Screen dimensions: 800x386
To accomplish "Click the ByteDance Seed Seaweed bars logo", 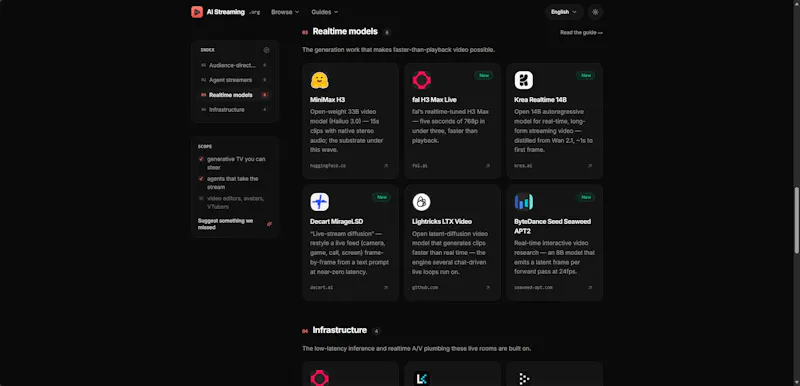I will click(x=523, y=202).
